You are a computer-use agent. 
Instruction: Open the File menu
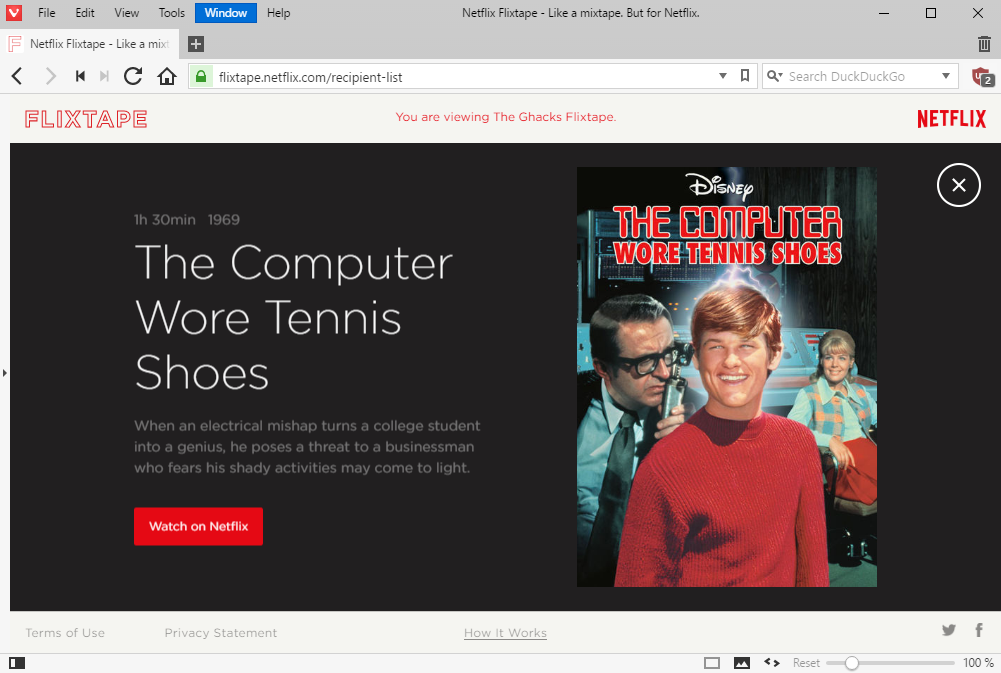(x=47, y=13)
